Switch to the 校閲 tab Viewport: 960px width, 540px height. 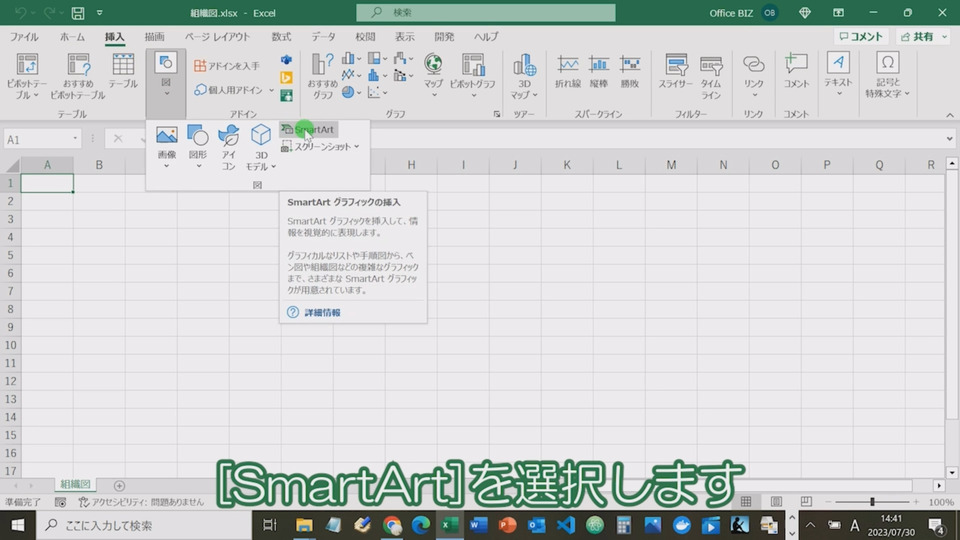click(x=366, y=37)
